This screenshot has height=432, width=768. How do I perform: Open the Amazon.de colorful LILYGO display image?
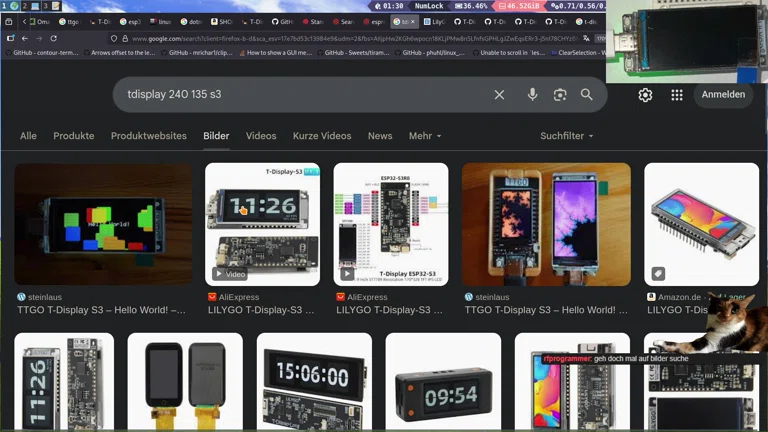[701, 224]
